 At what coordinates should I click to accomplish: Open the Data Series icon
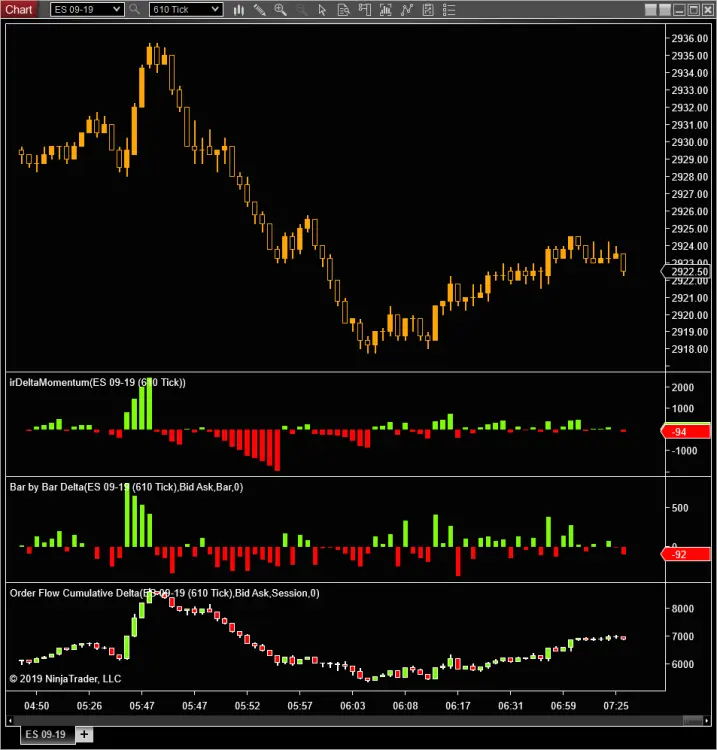385,10
